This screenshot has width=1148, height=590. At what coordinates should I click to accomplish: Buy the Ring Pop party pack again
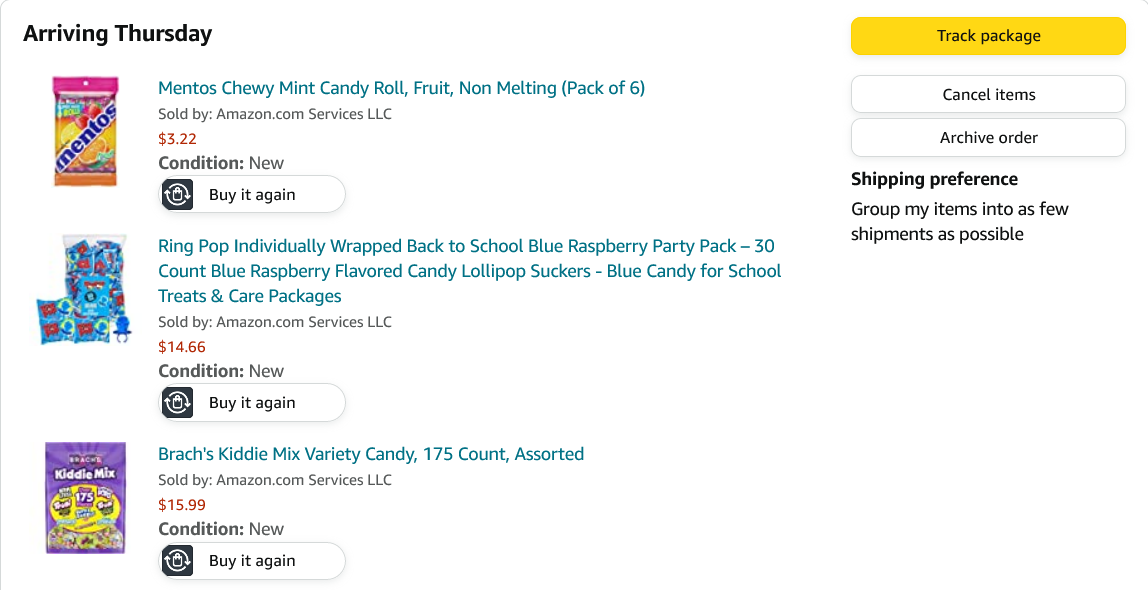click(x=252, y=403)
